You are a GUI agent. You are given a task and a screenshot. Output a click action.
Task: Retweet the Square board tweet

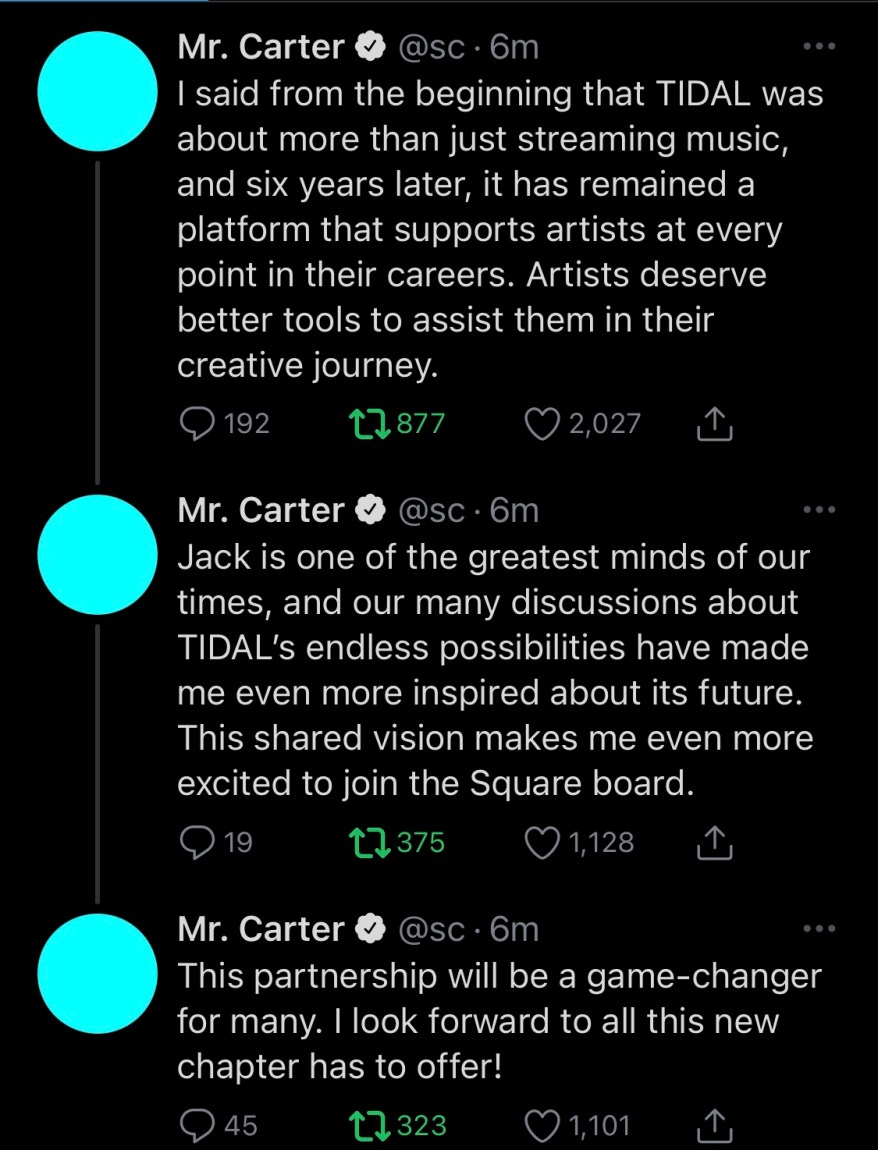(372, 842)
